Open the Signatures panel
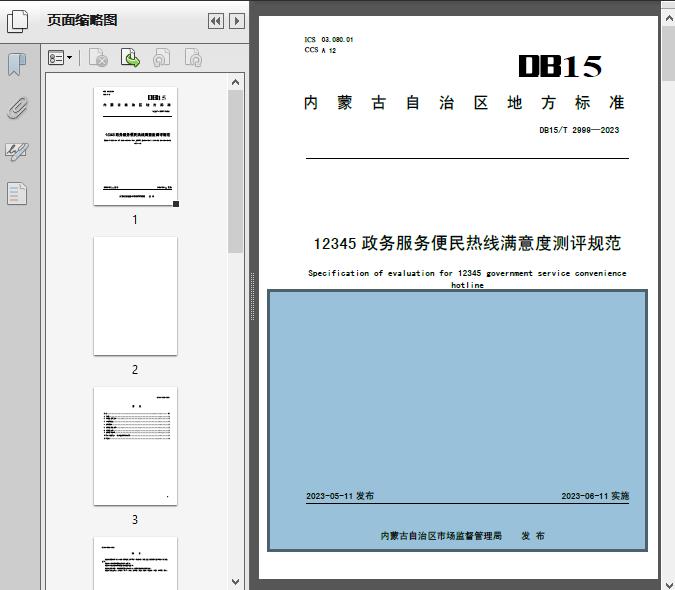675x590 pixels. pos(17,151)
